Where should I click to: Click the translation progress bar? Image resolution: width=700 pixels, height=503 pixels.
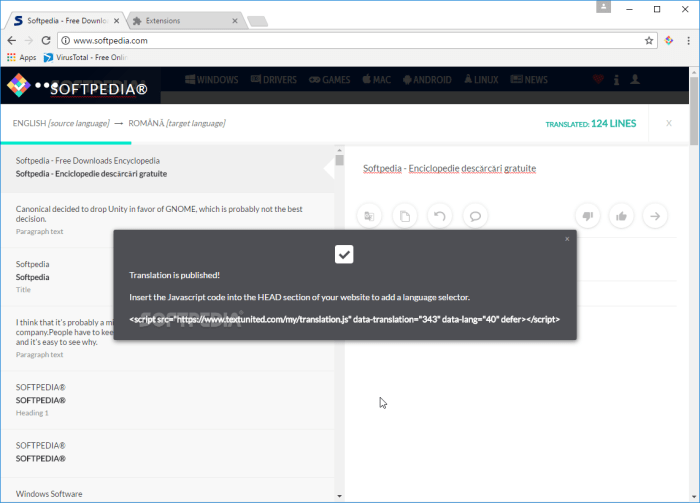[66, 143]
